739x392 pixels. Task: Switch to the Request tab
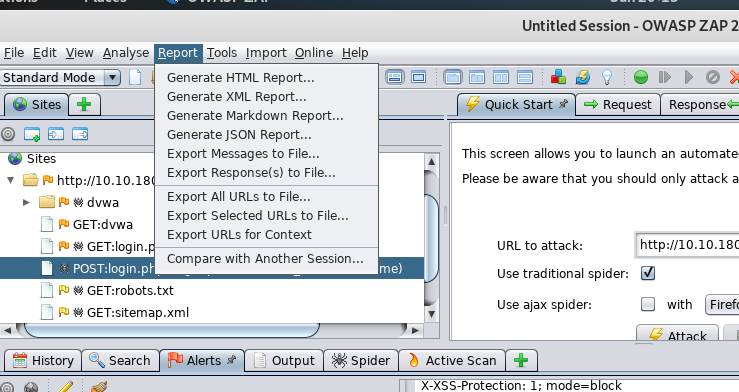point(617,104)
